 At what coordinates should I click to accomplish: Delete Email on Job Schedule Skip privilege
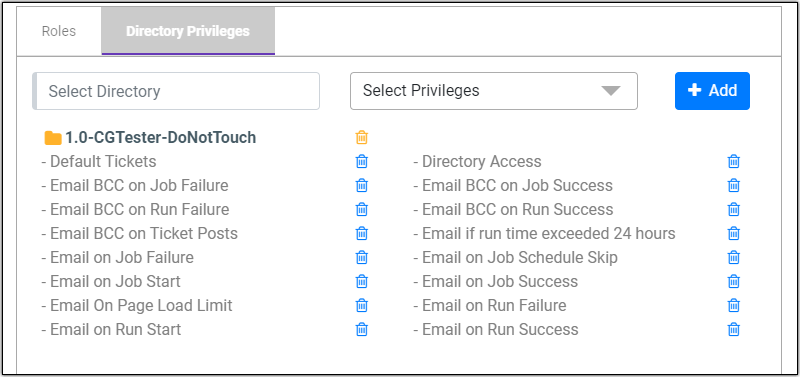click(x=734, y=257)
